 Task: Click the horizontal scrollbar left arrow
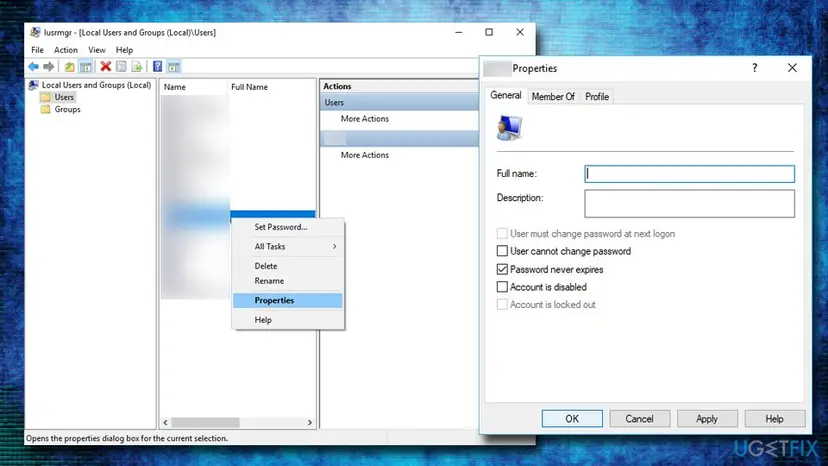(x=166, y=423)
